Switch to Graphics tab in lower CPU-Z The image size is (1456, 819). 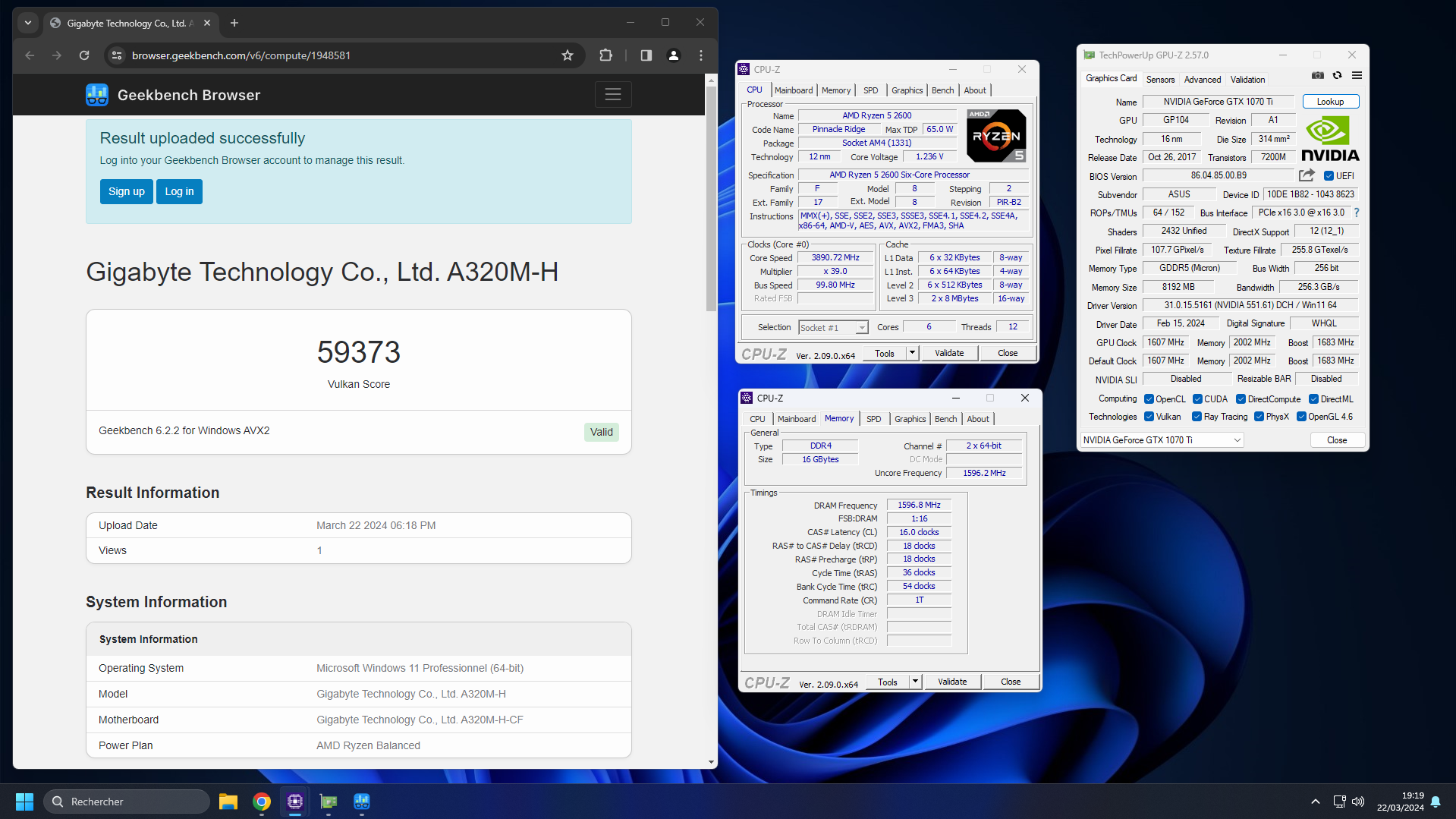(x=910, y=419)
